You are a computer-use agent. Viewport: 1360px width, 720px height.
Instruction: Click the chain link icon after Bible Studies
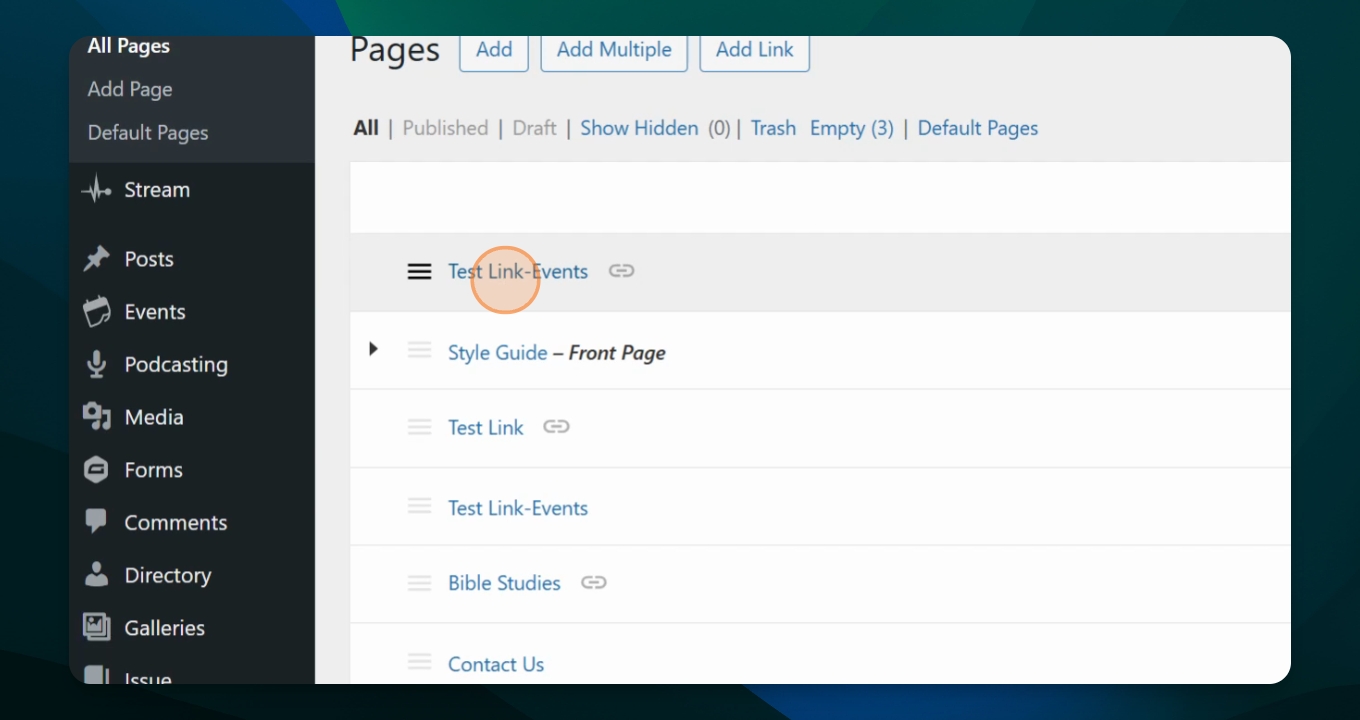click(x=594, y=582)
